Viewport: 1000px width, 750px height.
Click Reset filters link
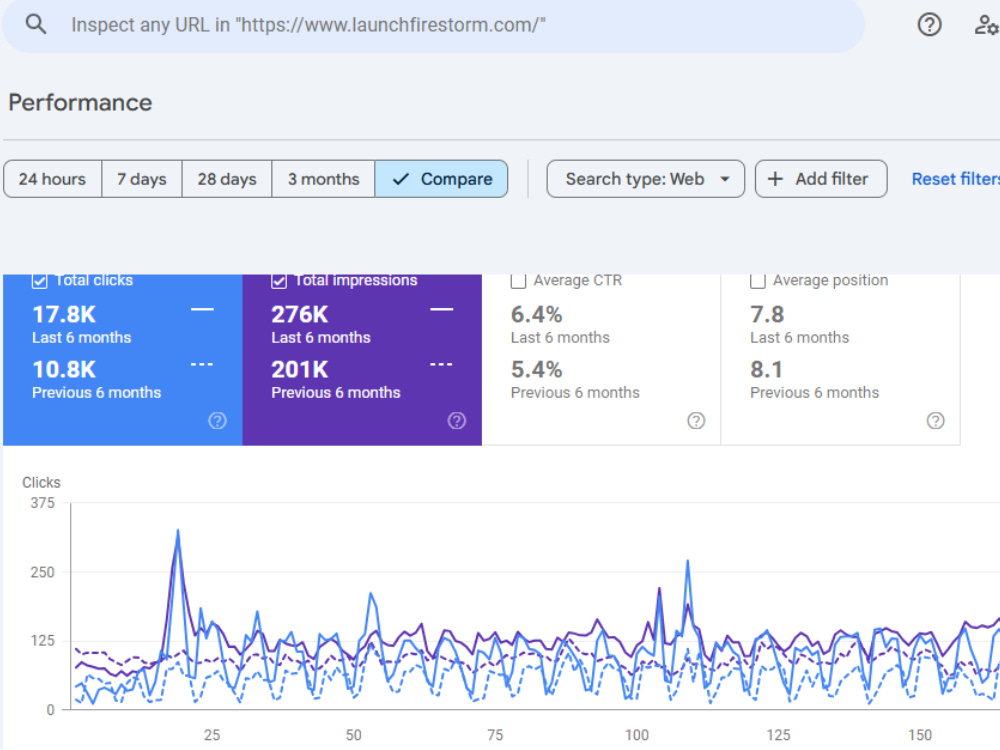click(x=955, y=179)
